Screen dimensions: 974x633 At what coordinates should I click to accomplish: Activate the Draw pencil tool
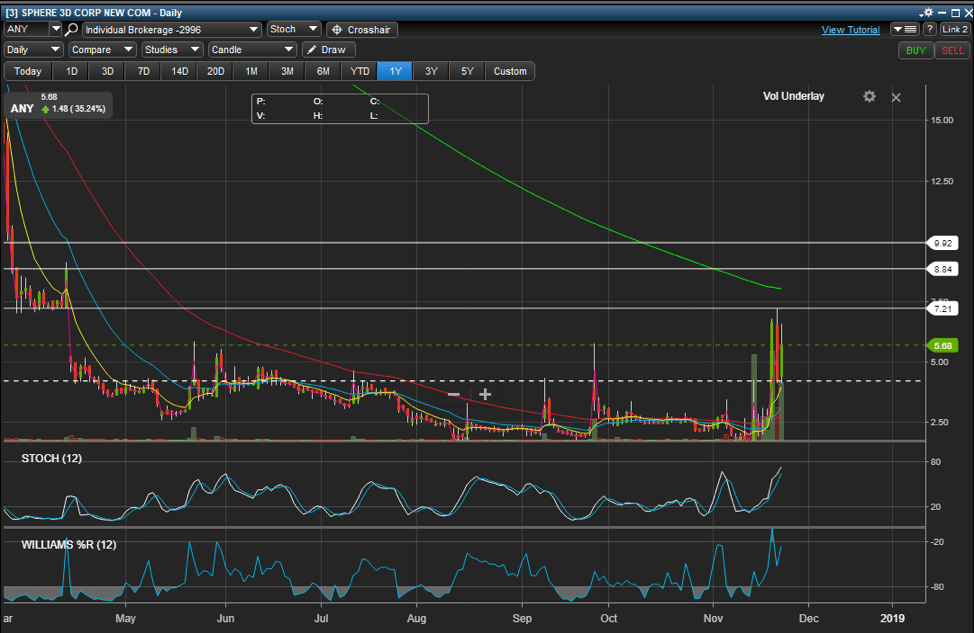coord(328,50)
